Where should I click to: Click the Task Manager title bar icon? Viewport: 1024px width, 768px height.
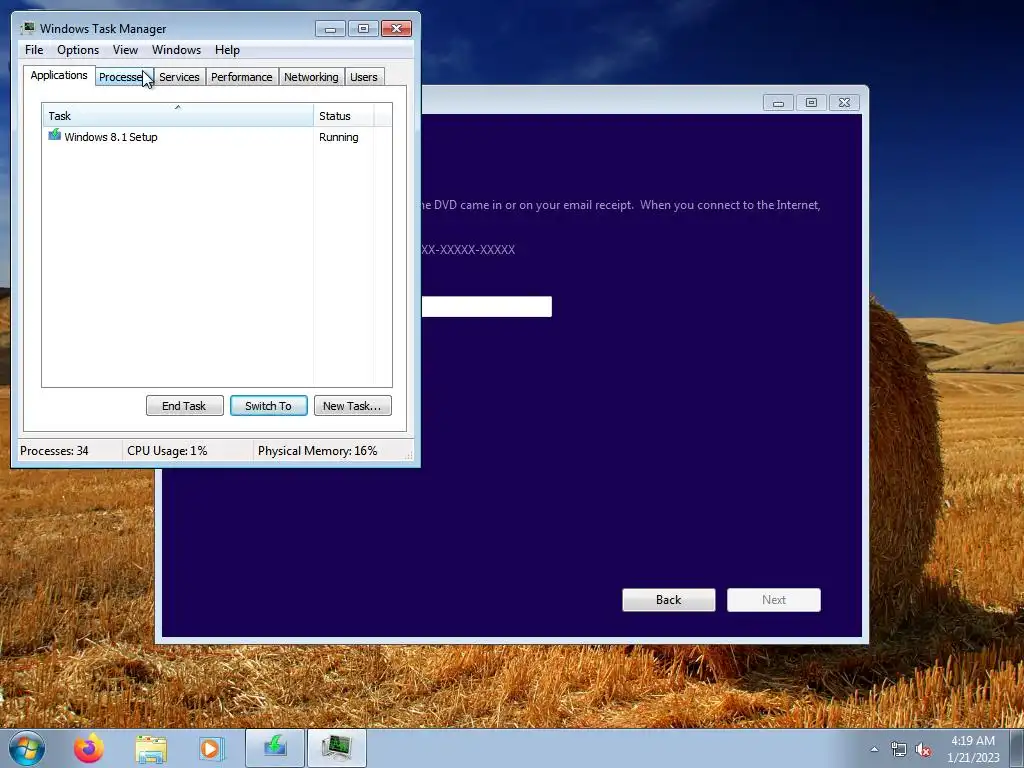[27, 28]
